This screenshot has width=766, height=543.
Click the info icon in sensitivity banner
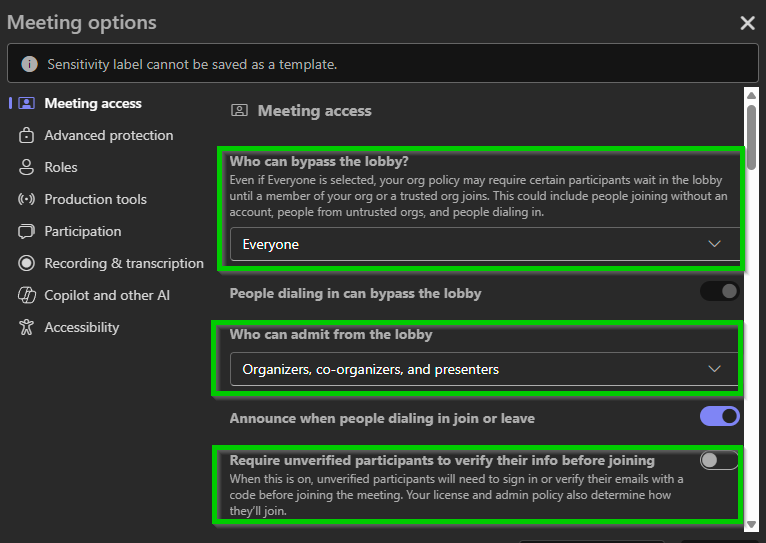[29, 64]
